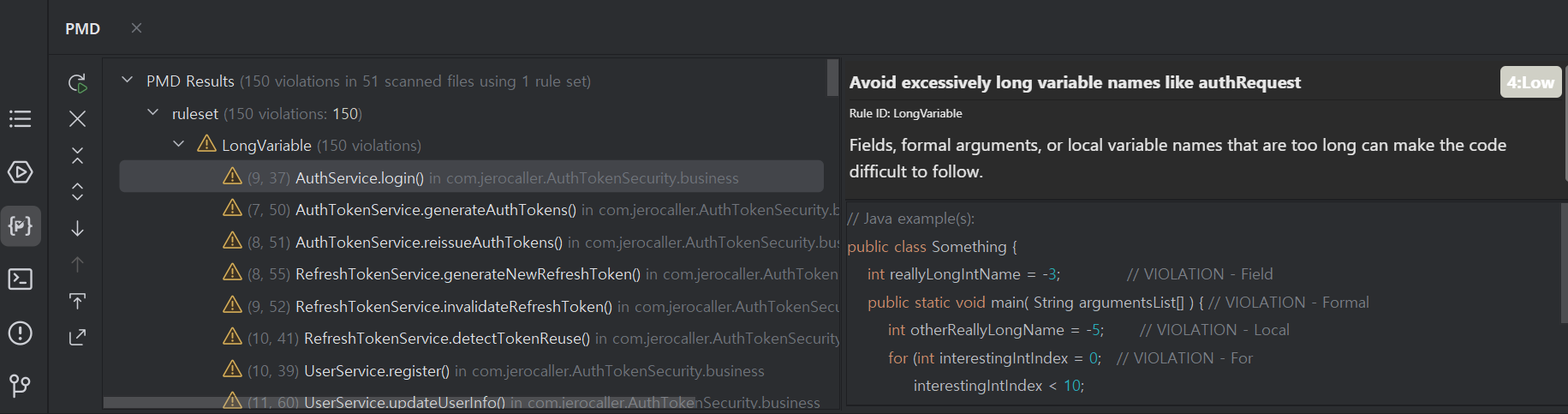Close the PMD tab
Viewport: 1568px width, 414px height.
click(x=136, y=28)
